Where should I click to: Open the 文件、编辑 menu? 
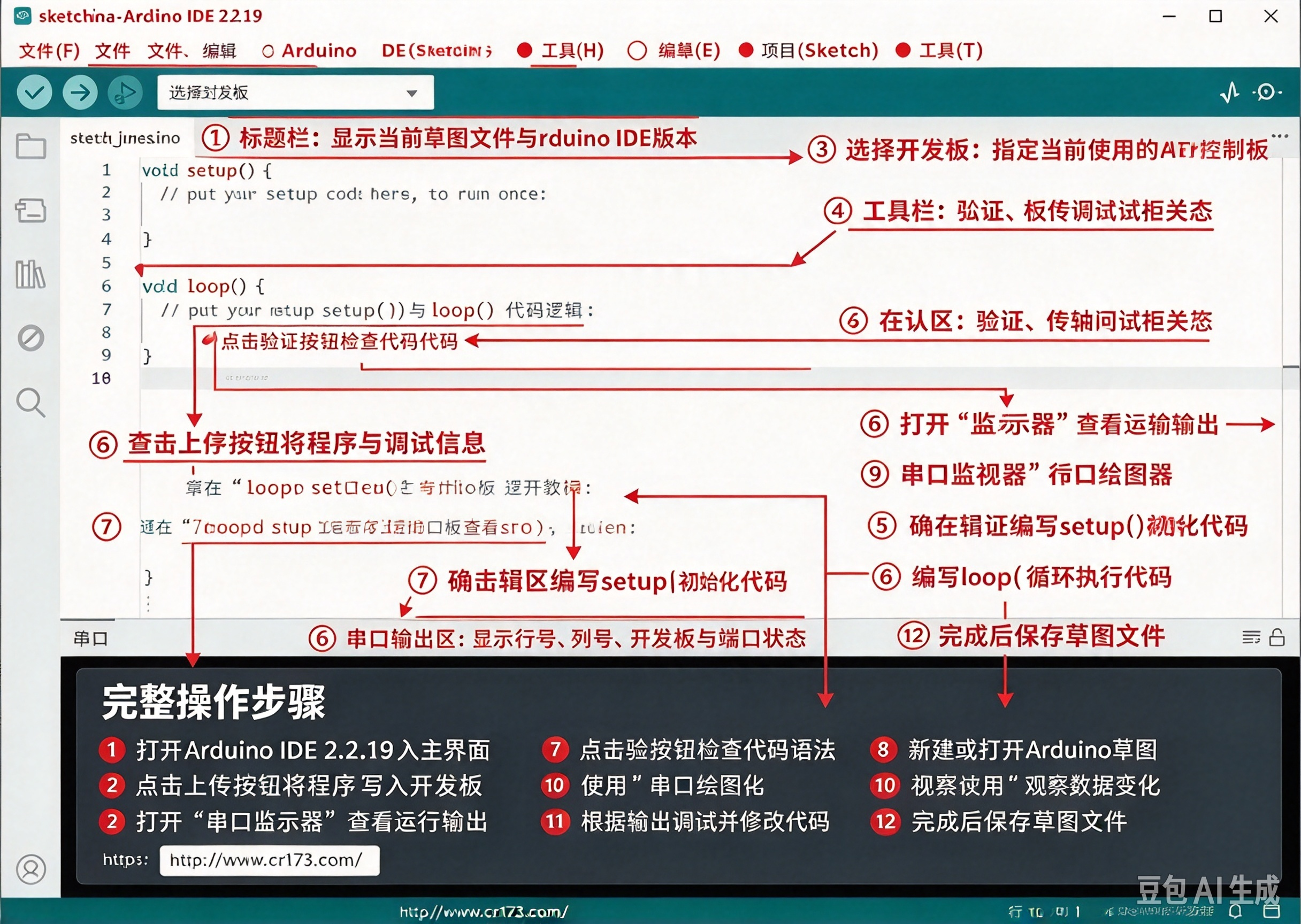[x=191, y=51]
